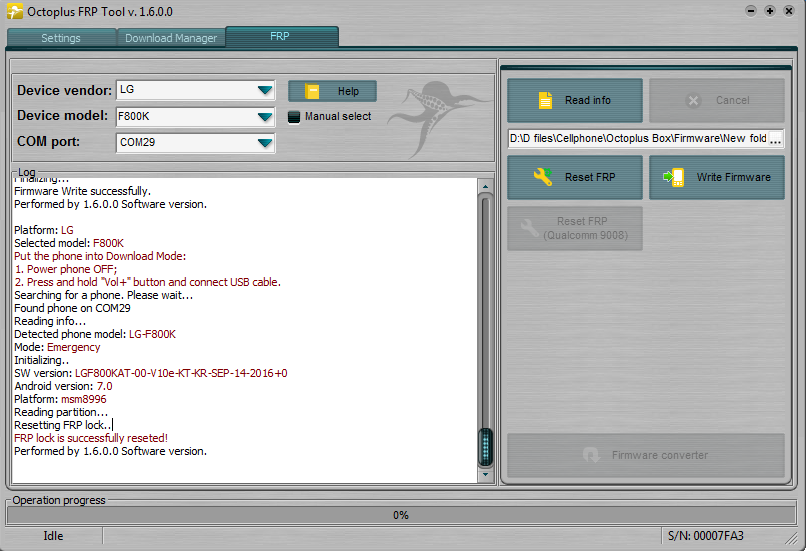Click the COM29 port field
The image size is (806, 551).
(x=195, y=143)
